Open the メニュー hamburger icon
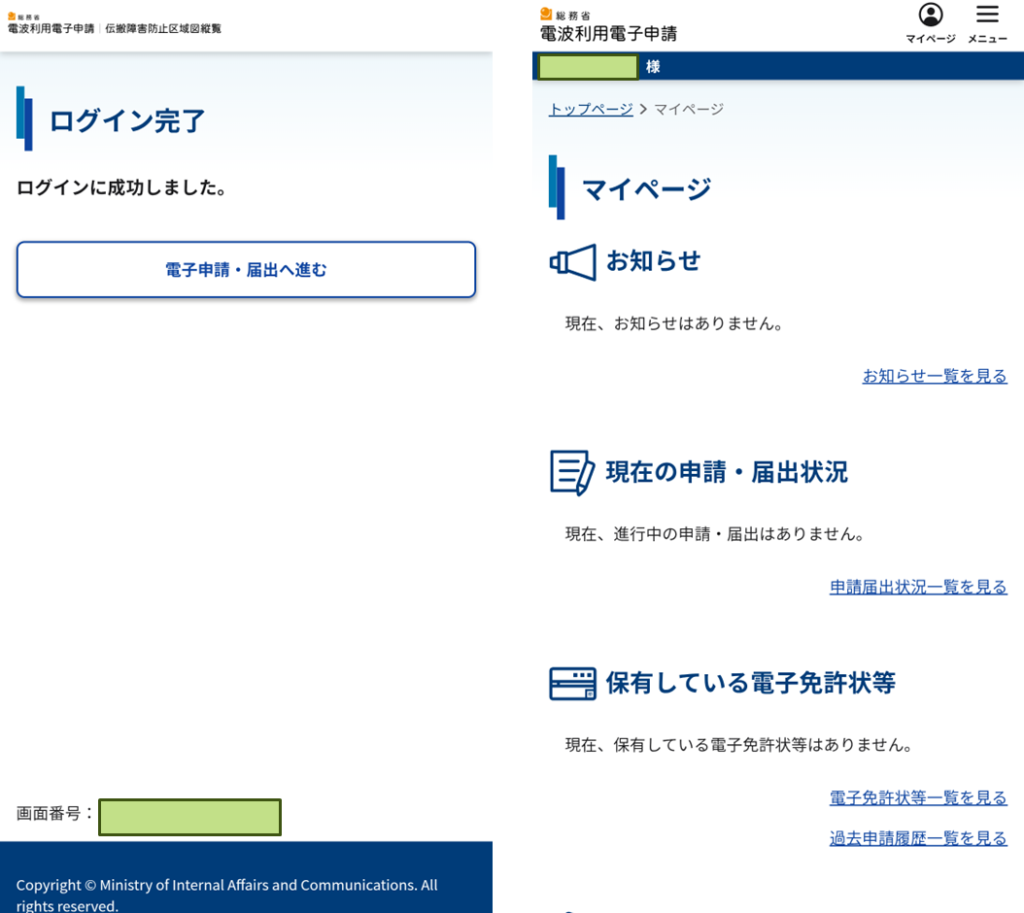Image resolution: width=1024 pixels, height=913 pixels. (987, 16)
